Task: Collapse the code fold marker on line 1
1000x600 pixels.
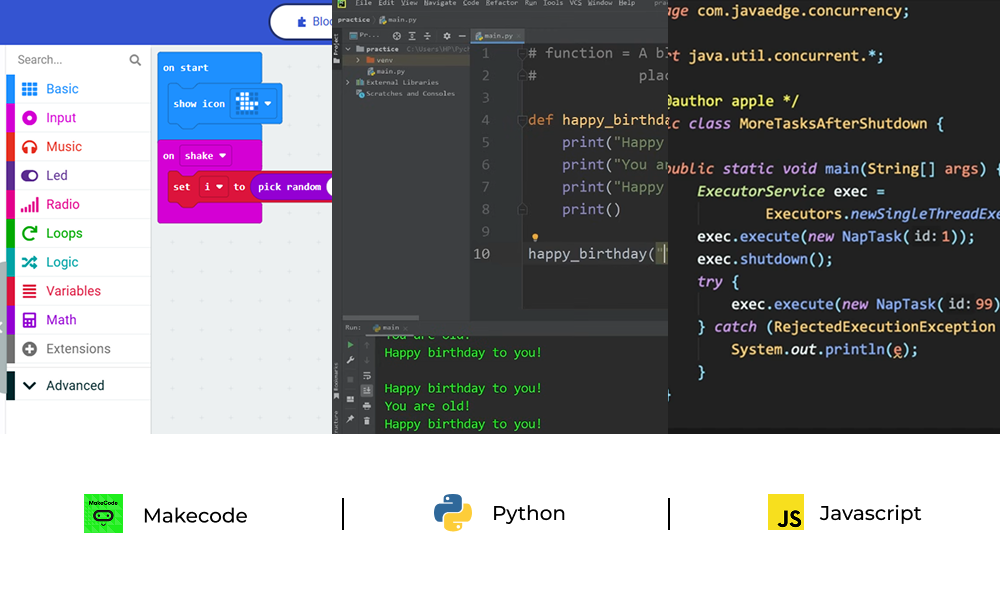Action: coord(521,54)
